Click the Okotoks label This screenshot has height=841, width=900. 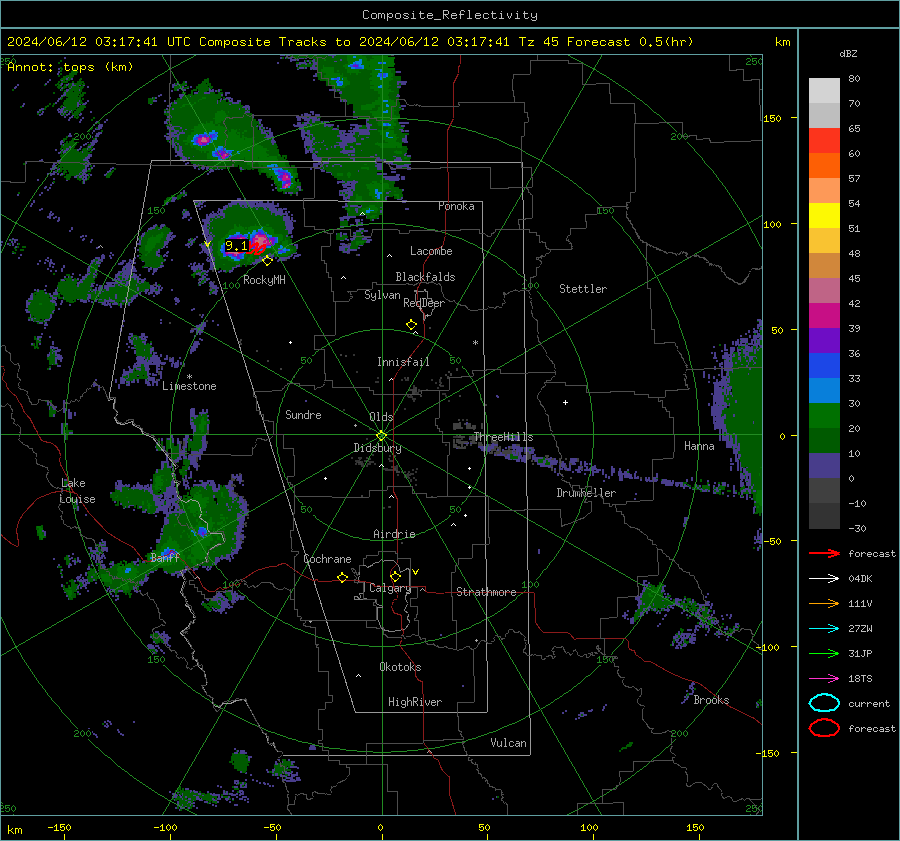click(x=400, y=667)
